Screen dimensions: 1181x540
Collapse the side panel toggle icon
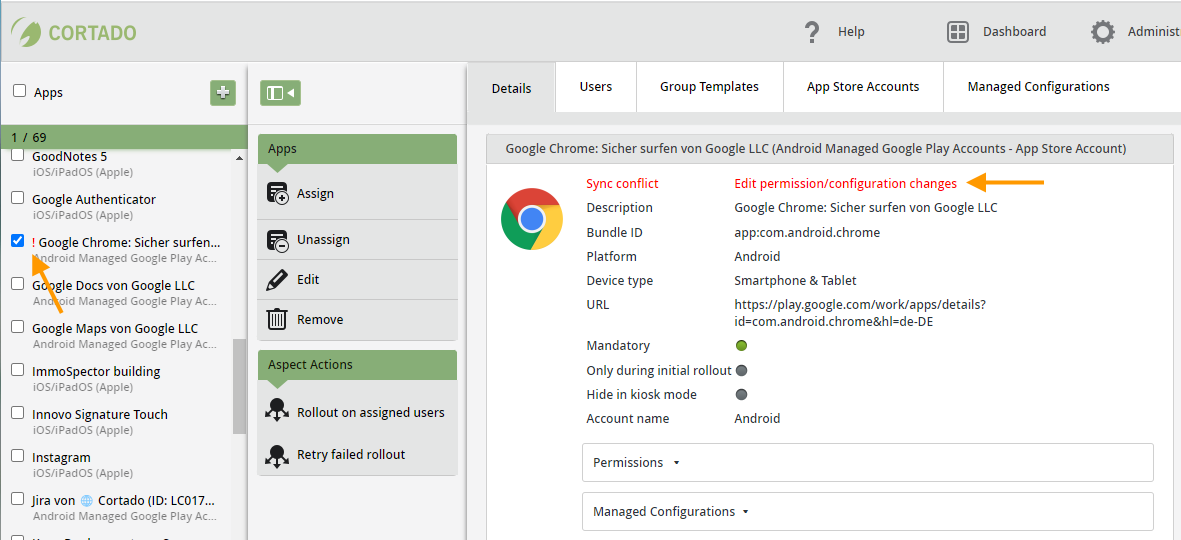(x=280, y=93)
